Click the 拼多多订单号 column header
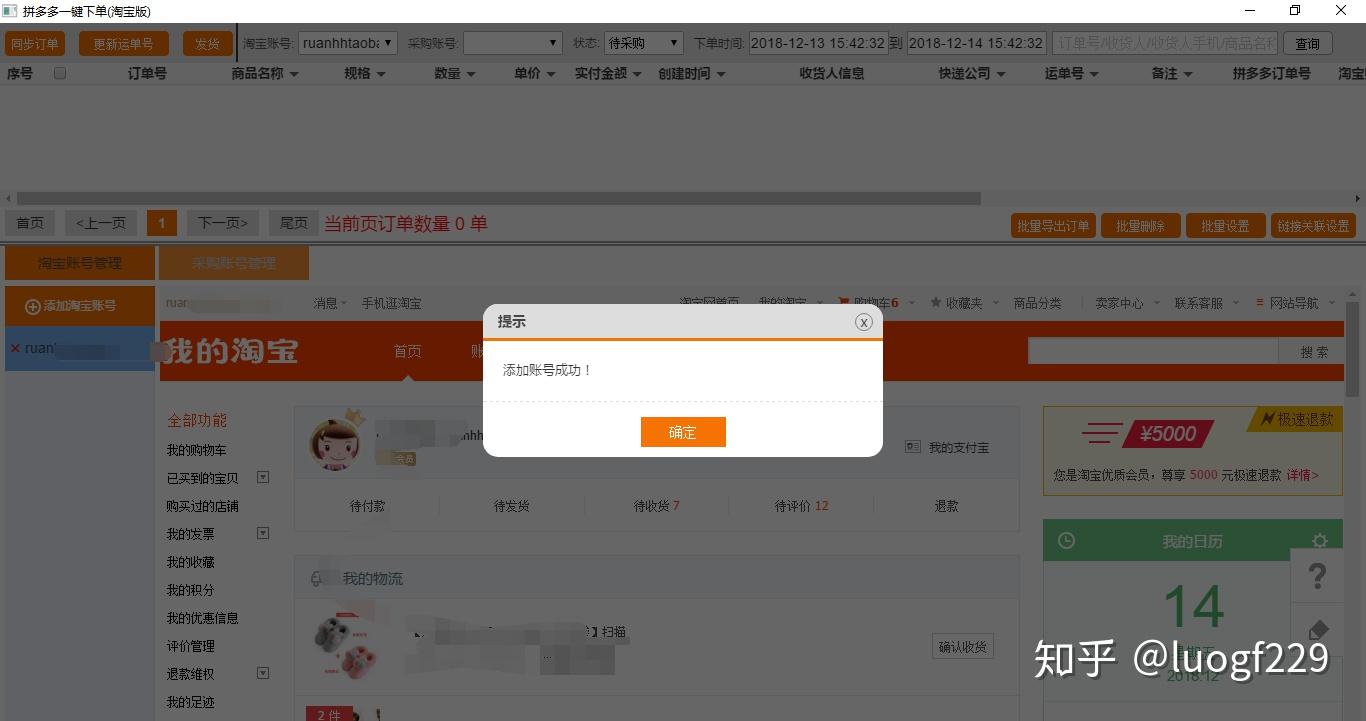The width and height of the screenshot is (1366, 721). (x=1271, y=73)
